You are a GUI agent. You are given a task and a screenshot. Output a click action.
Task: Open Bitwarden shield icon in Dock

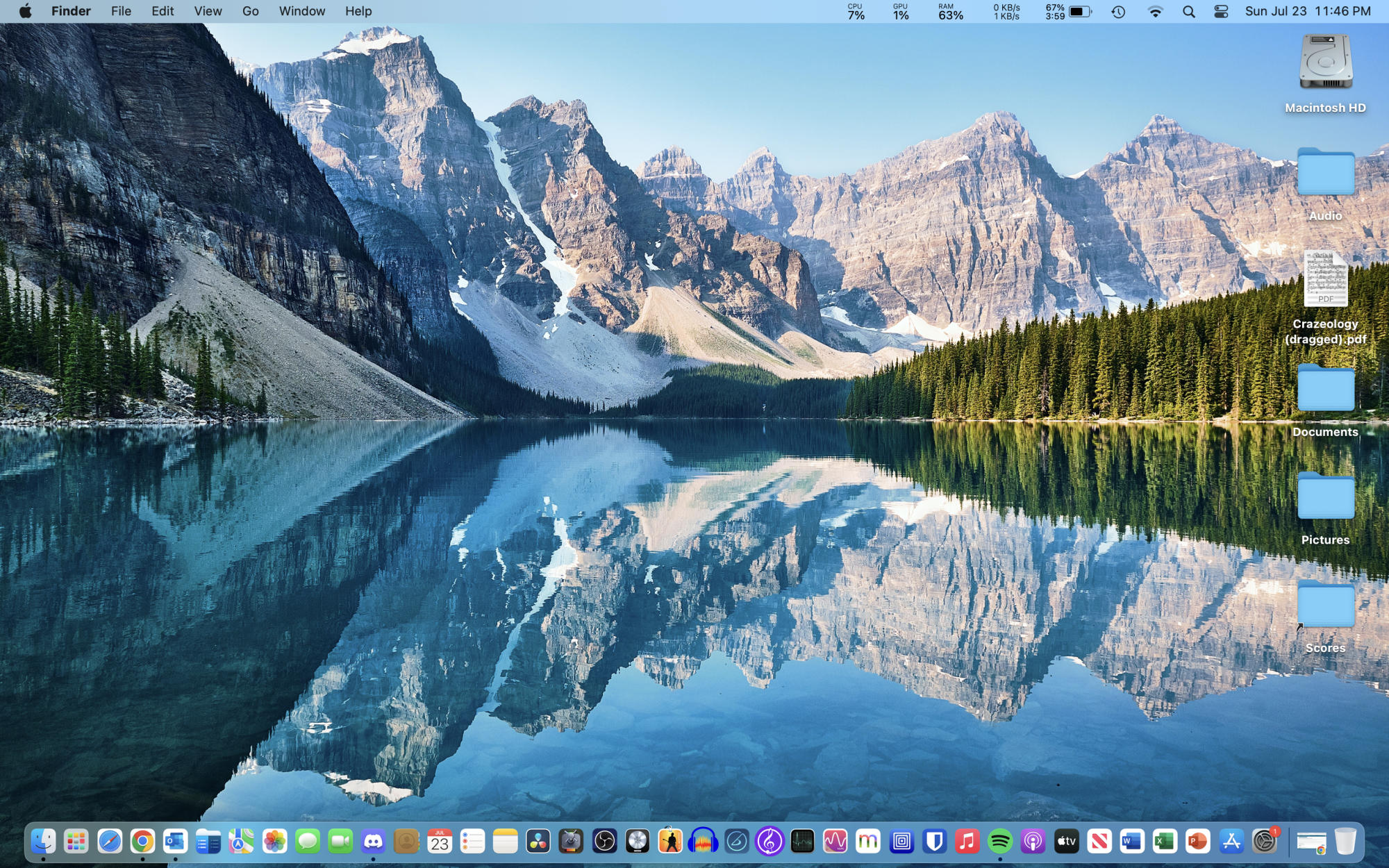[935, 842]
